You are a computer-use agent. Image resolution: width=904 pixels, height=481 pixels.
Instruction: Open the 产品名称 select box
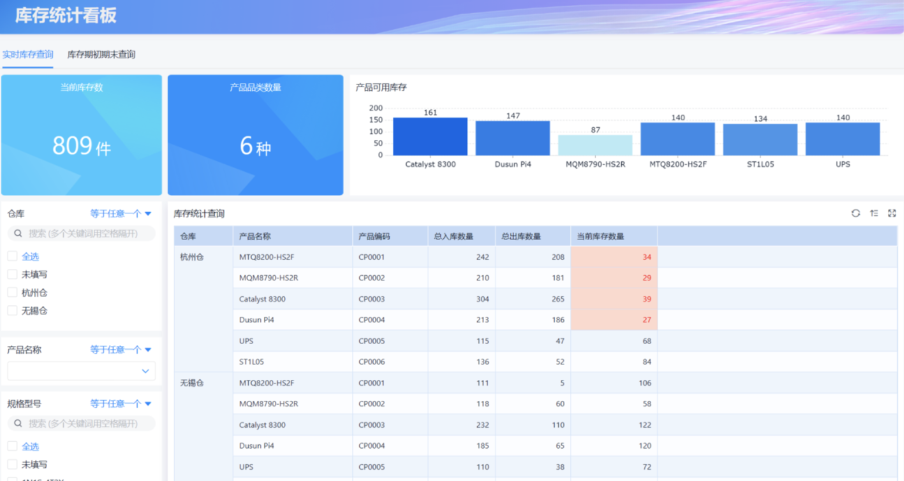click(81, 371)
